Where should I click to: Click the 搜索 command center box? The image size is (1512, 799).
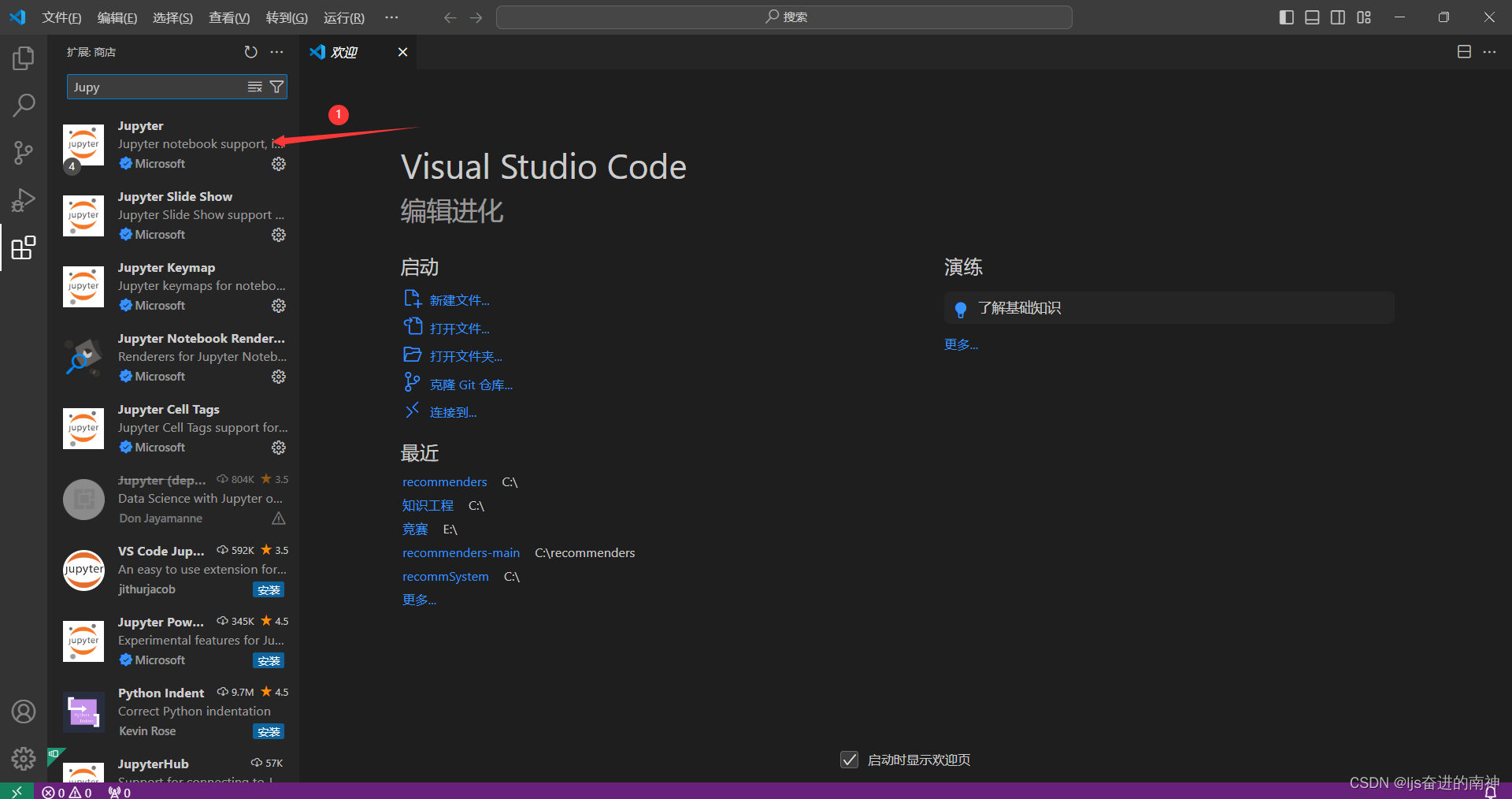[x=784, y=17]
